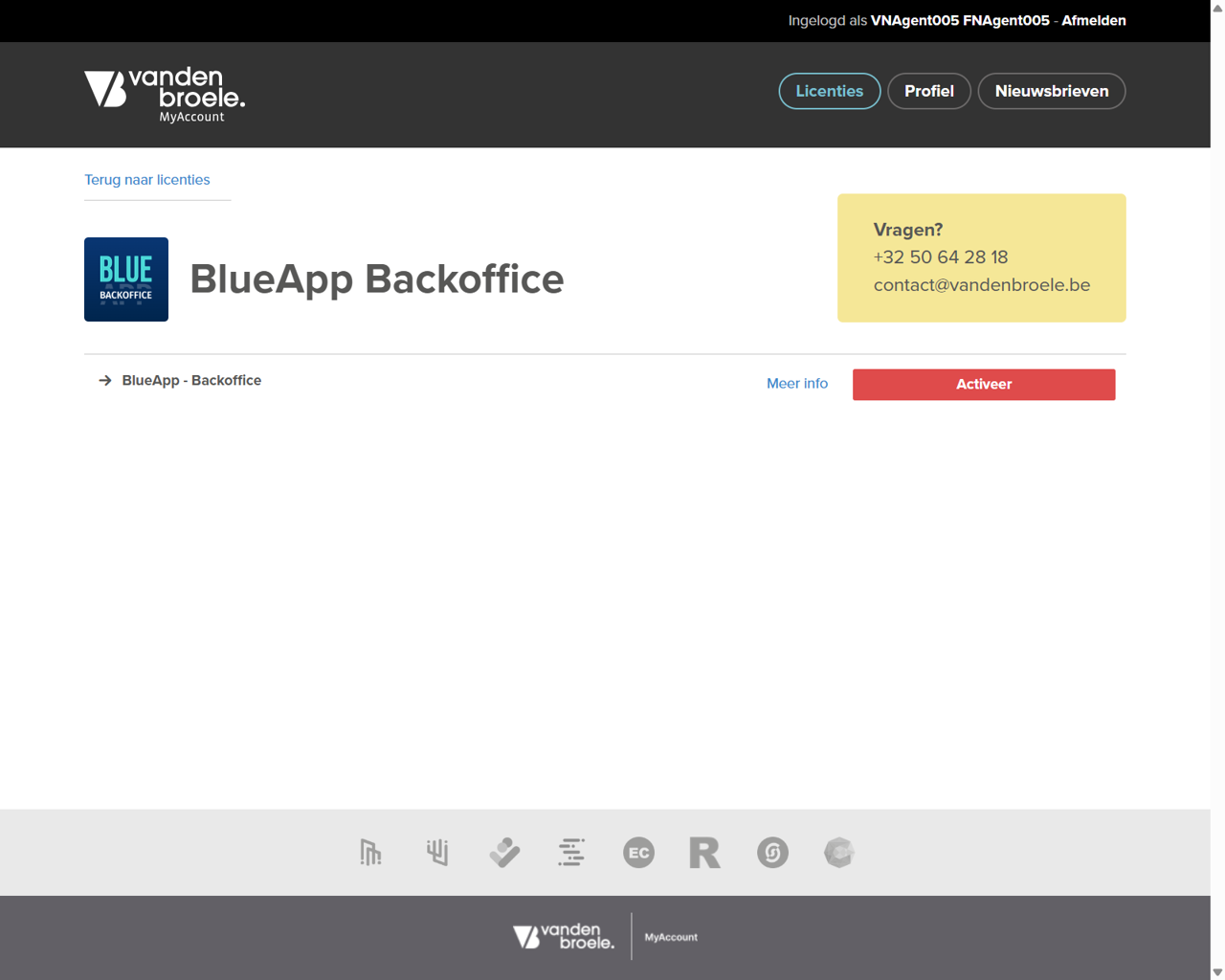This screenshot has width=1225, height=980.
Task: Open Meer info for BlueApp Backoffice
Action: [797, 383]
